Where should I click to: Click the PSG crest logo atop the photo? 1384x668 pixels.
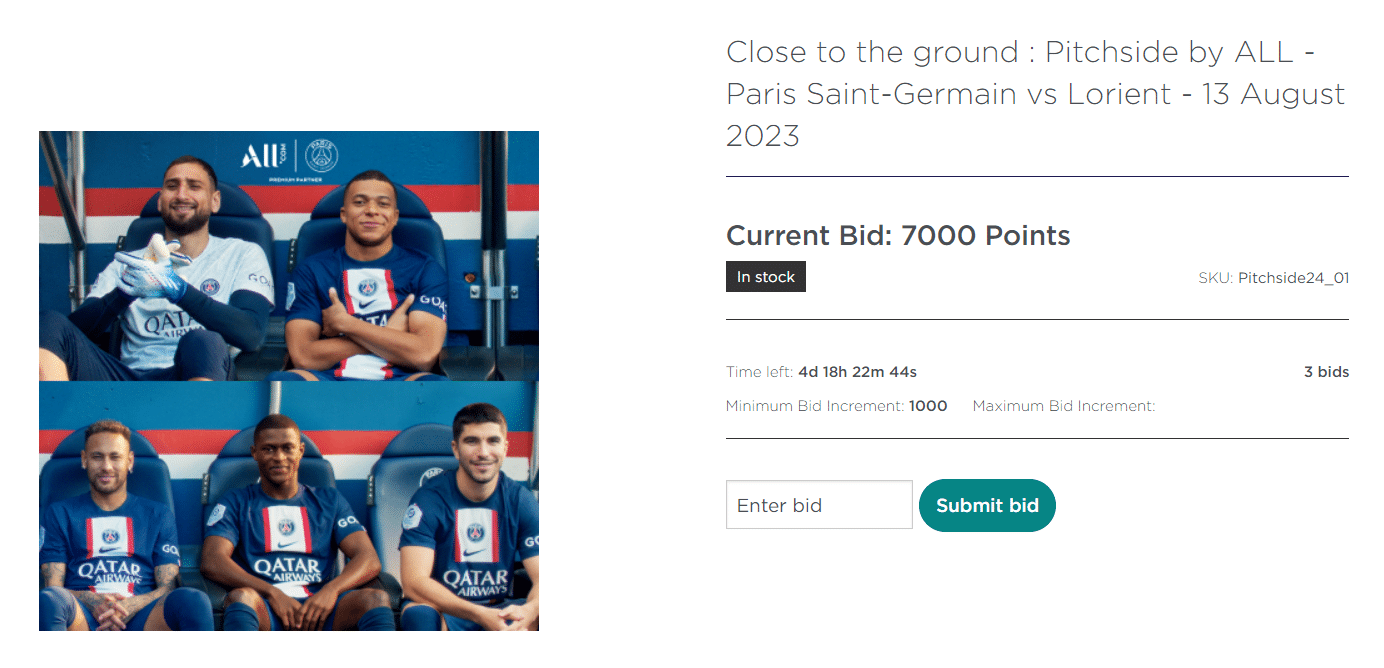tap(322, 156)
